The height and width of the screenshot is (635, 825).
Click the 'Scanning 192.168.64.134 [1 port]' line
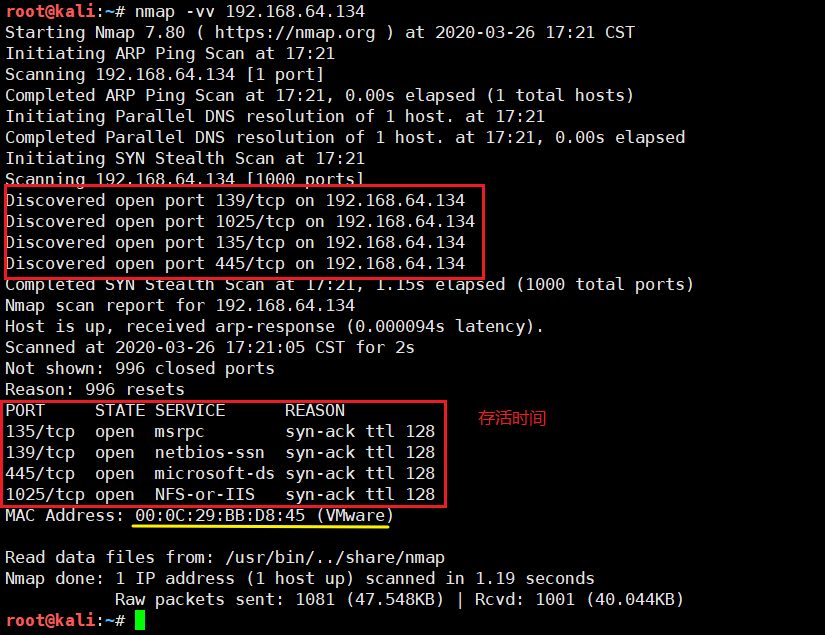[165, 75]
